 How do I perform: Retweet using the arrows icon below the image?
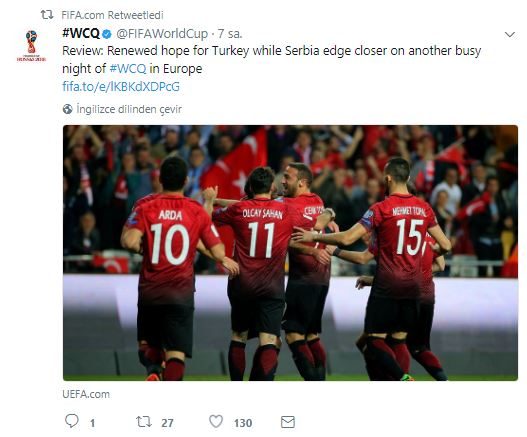[144, 422]
